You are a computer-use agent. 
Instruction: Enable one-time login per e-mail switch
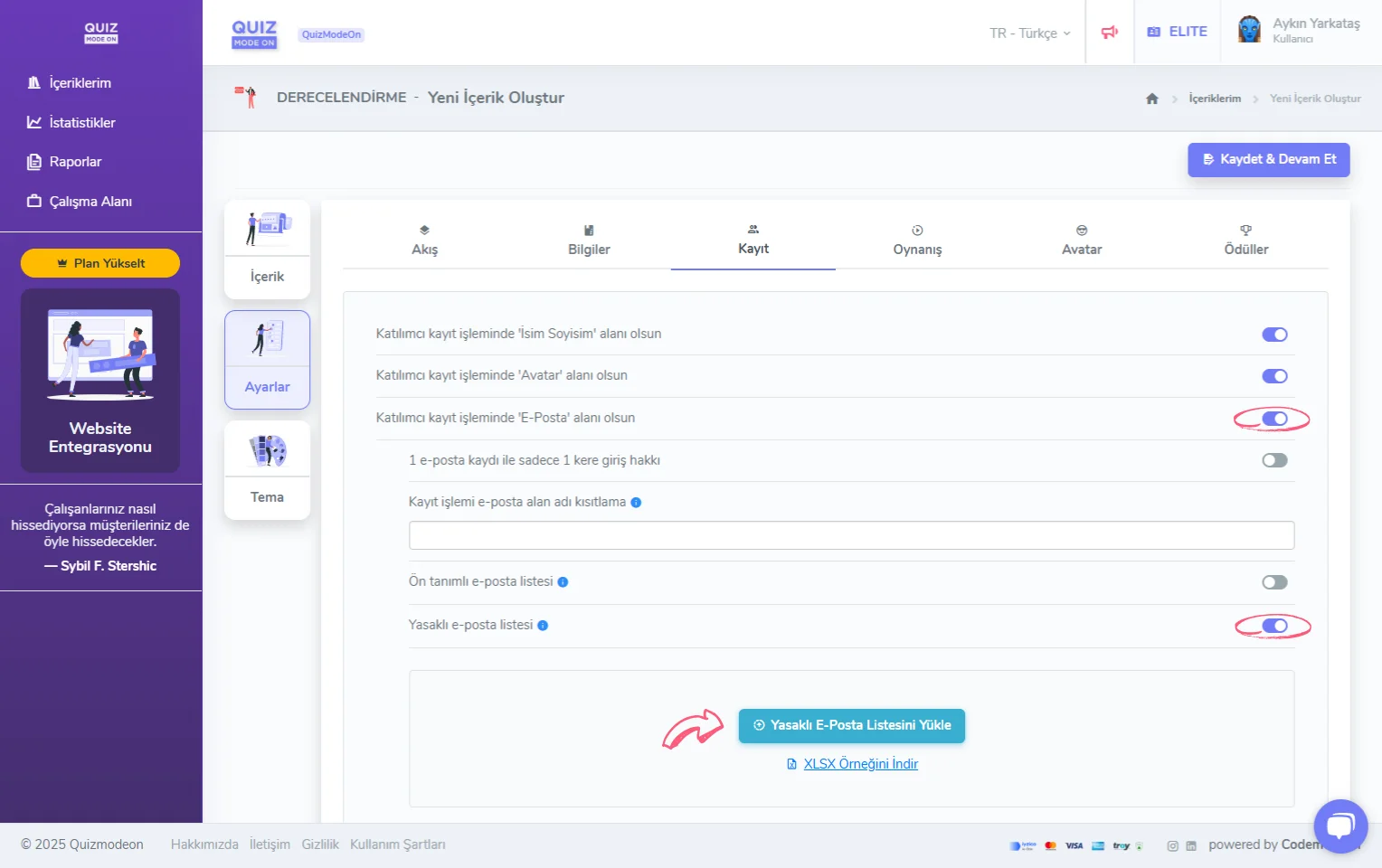1274,460
